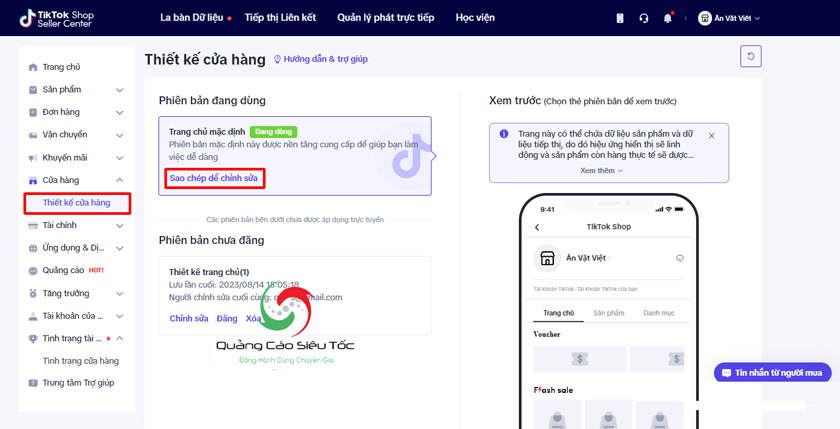
Task: Expand Xem thêm in the notice
Action: 602,171
